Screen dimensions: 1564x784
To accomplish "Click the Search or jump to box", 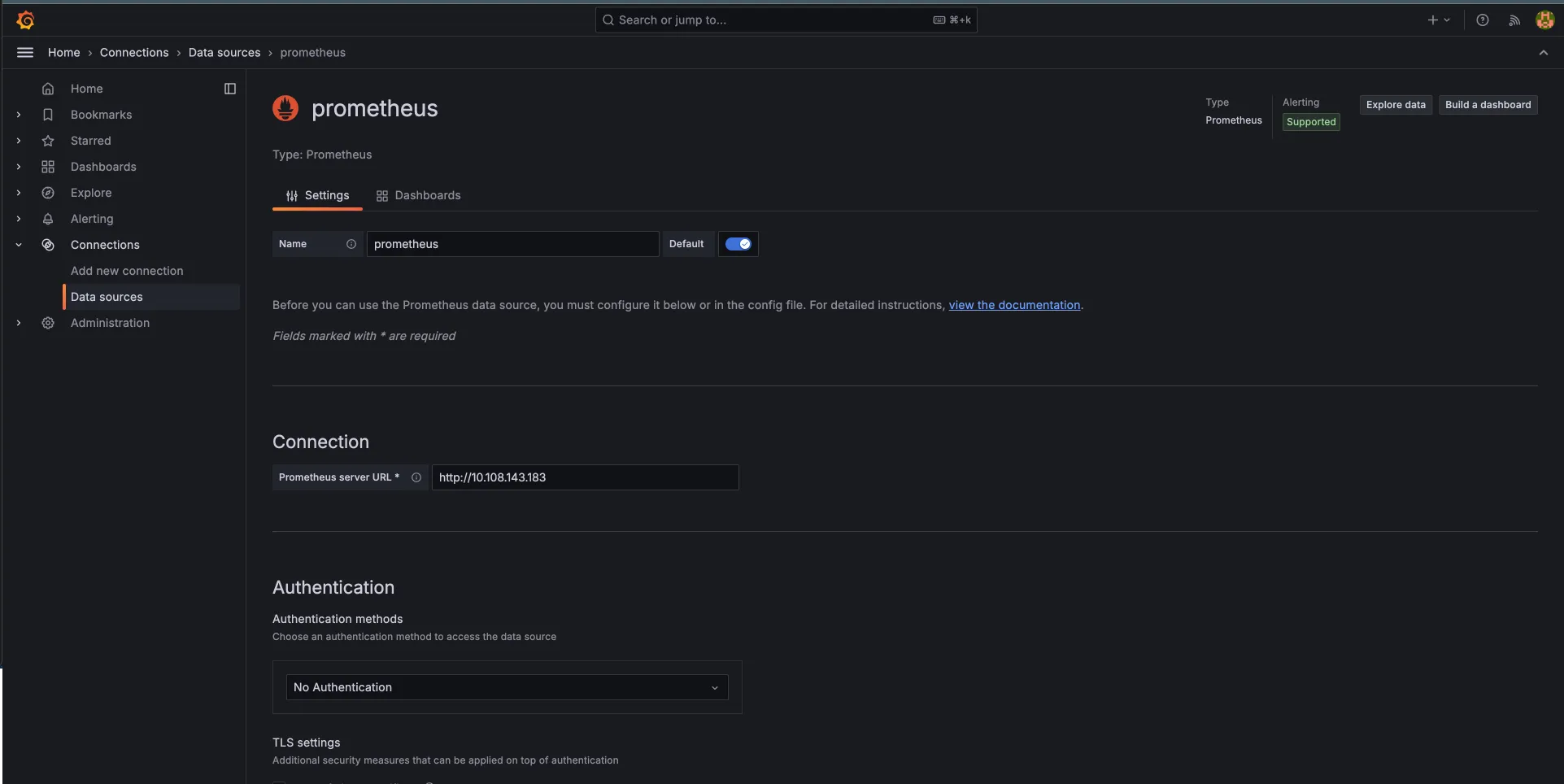I will (786, 20).
